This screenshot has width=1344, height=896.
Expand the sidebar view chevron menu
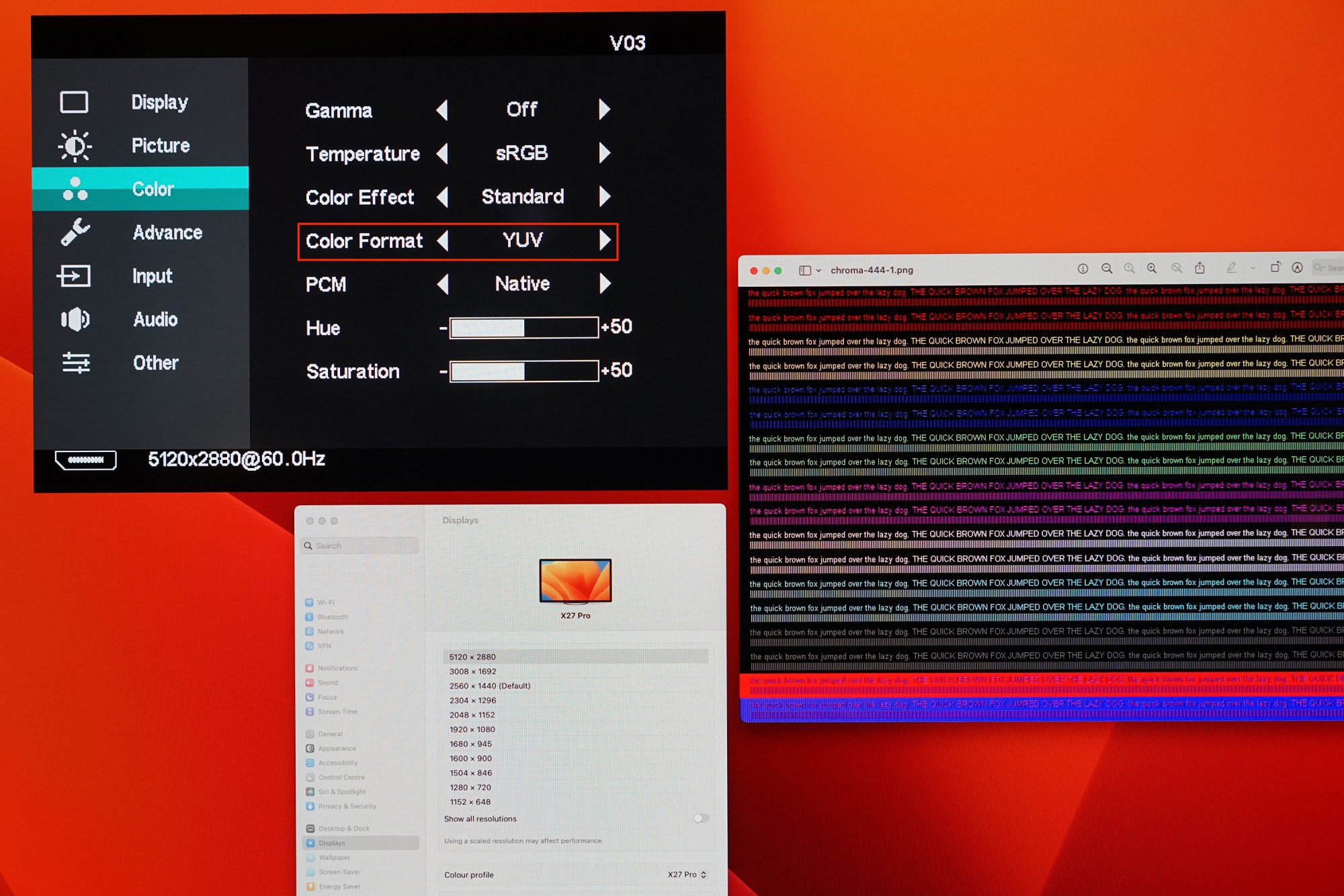click(818, 271)
